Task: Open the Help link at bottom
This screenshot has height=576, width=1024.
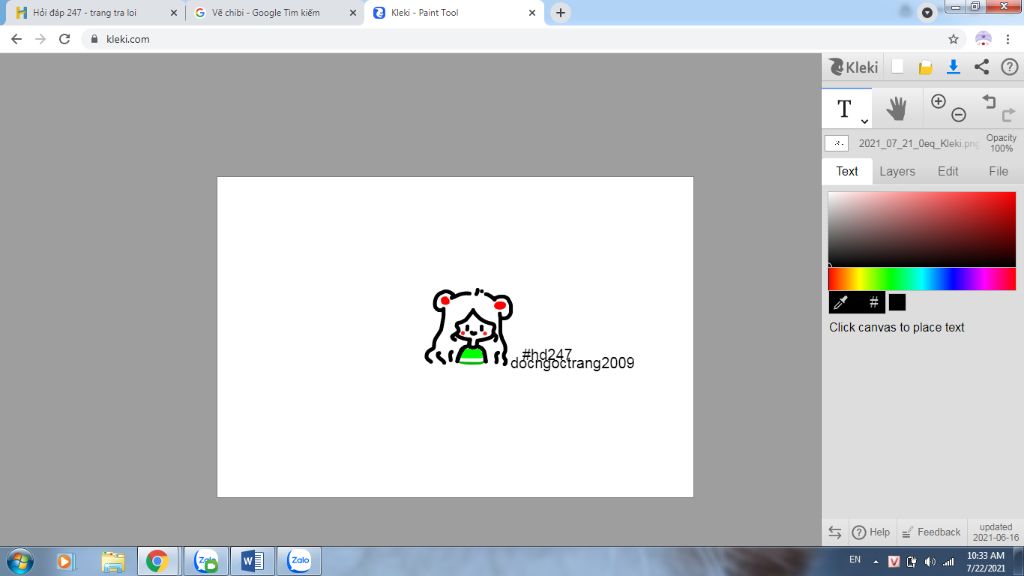Action: (871, 532)
